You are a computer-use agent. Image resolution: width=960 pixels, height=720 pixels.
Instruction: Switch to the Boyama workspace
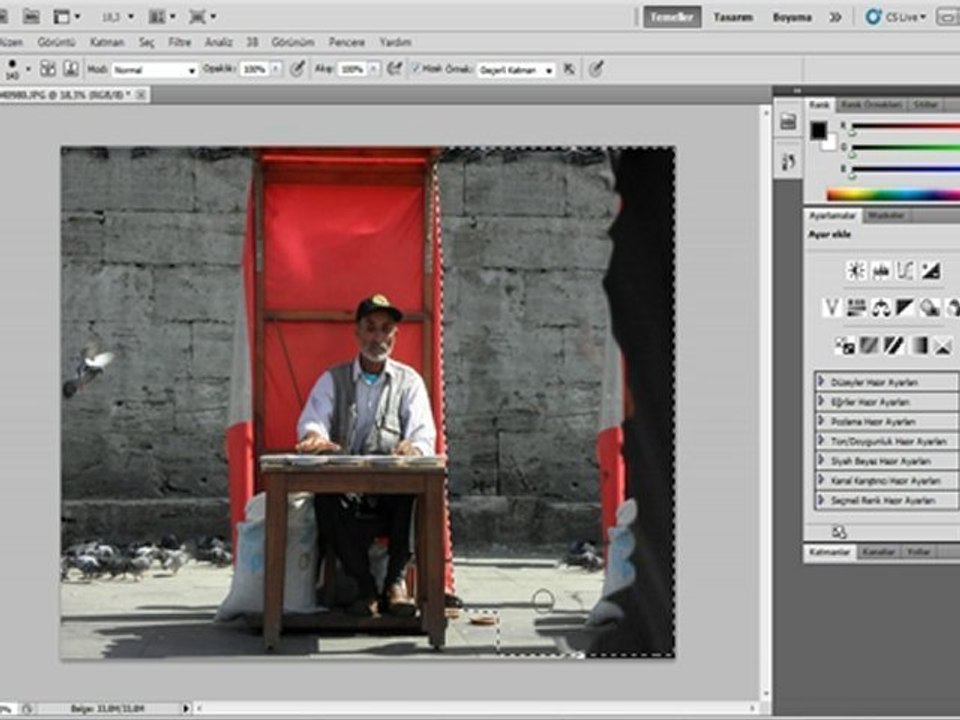792,17
